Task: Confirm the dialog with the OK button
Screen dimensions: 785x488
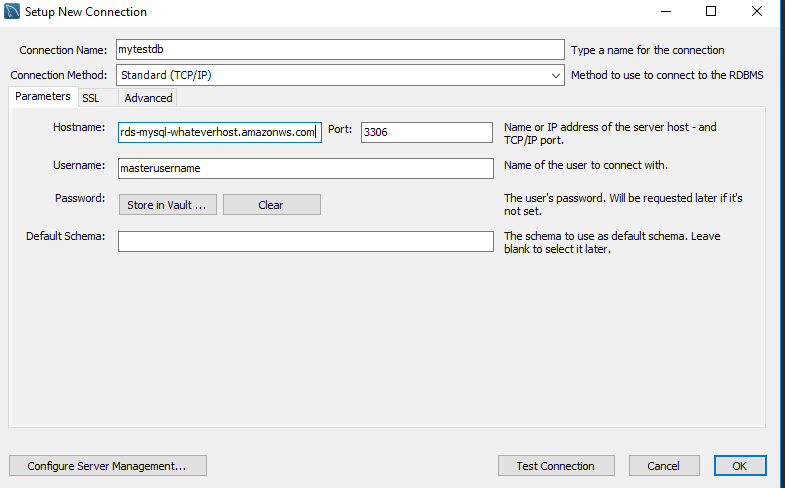Action: [x=740, y=466]
